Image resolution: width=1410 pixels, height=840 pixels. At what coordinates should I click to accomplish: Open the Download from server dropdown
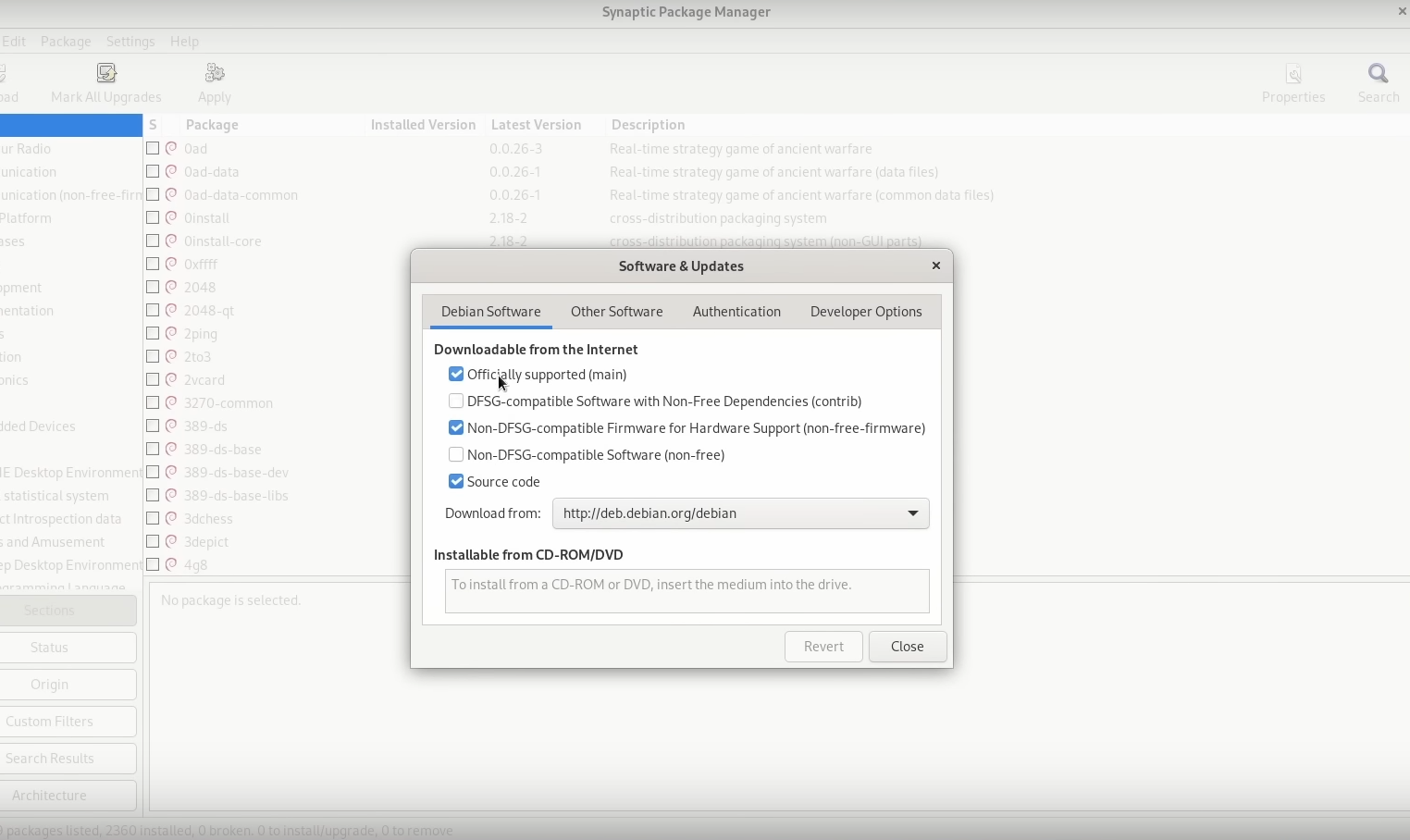pos(741,513)
